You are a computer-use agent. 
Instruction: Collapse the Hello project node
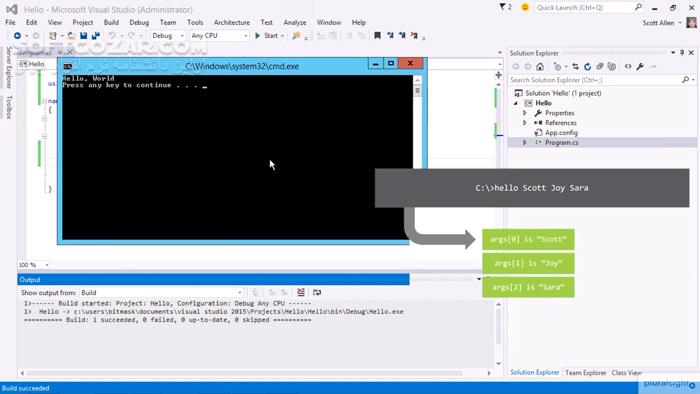coord(516,103)
